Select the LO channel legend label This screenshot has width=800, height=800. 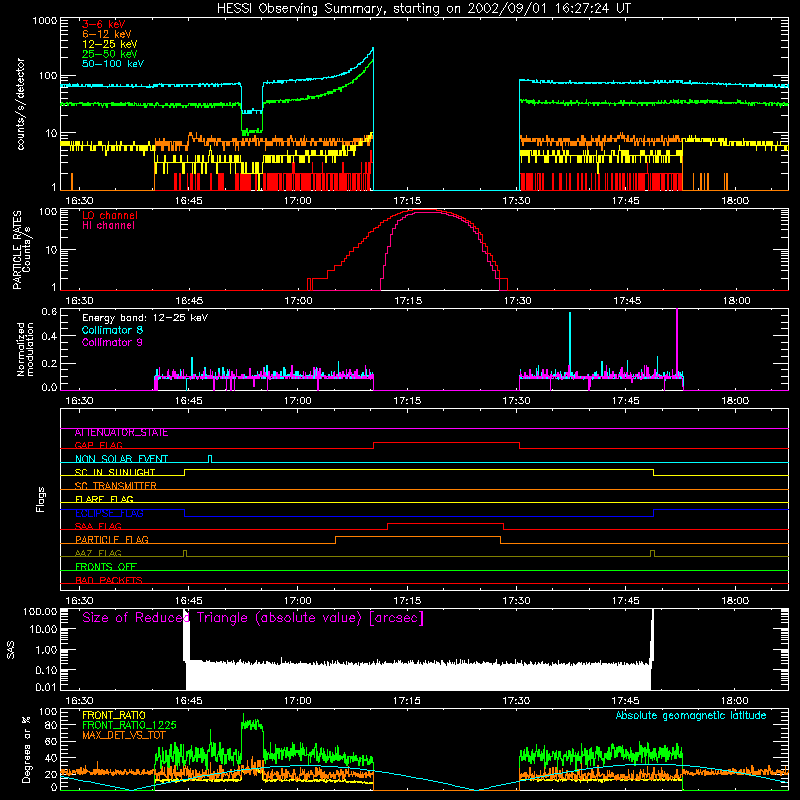pyautogui.click(x=110, y=215)
